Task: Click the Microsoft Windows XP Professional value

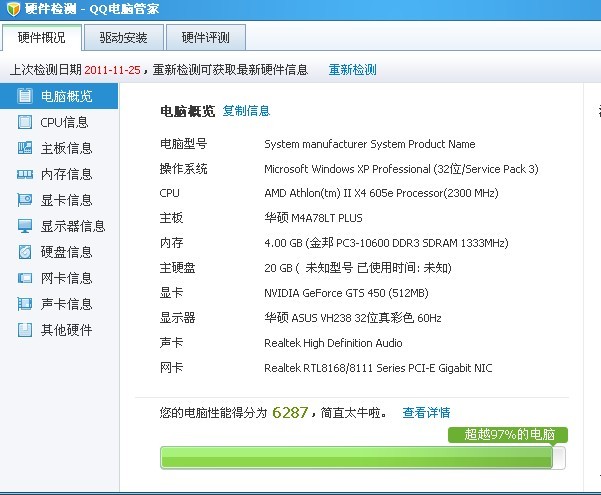Action: coord(401,169)
